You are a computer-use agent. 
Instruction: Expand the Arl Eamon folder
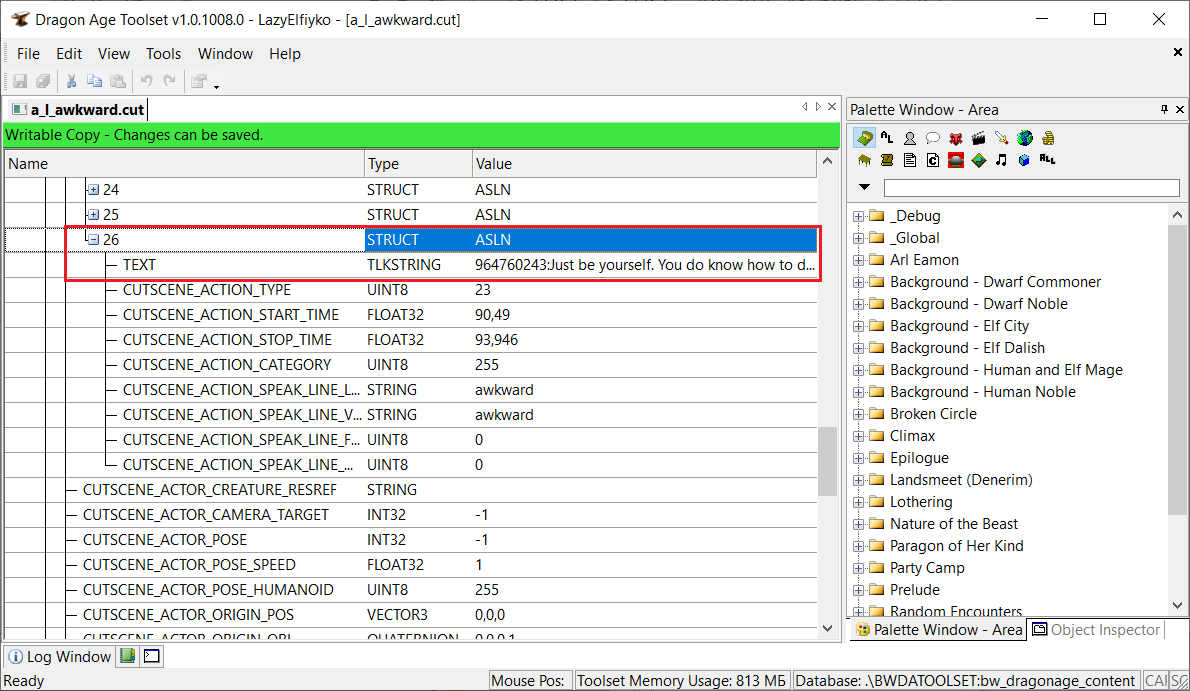click(858, 260)
